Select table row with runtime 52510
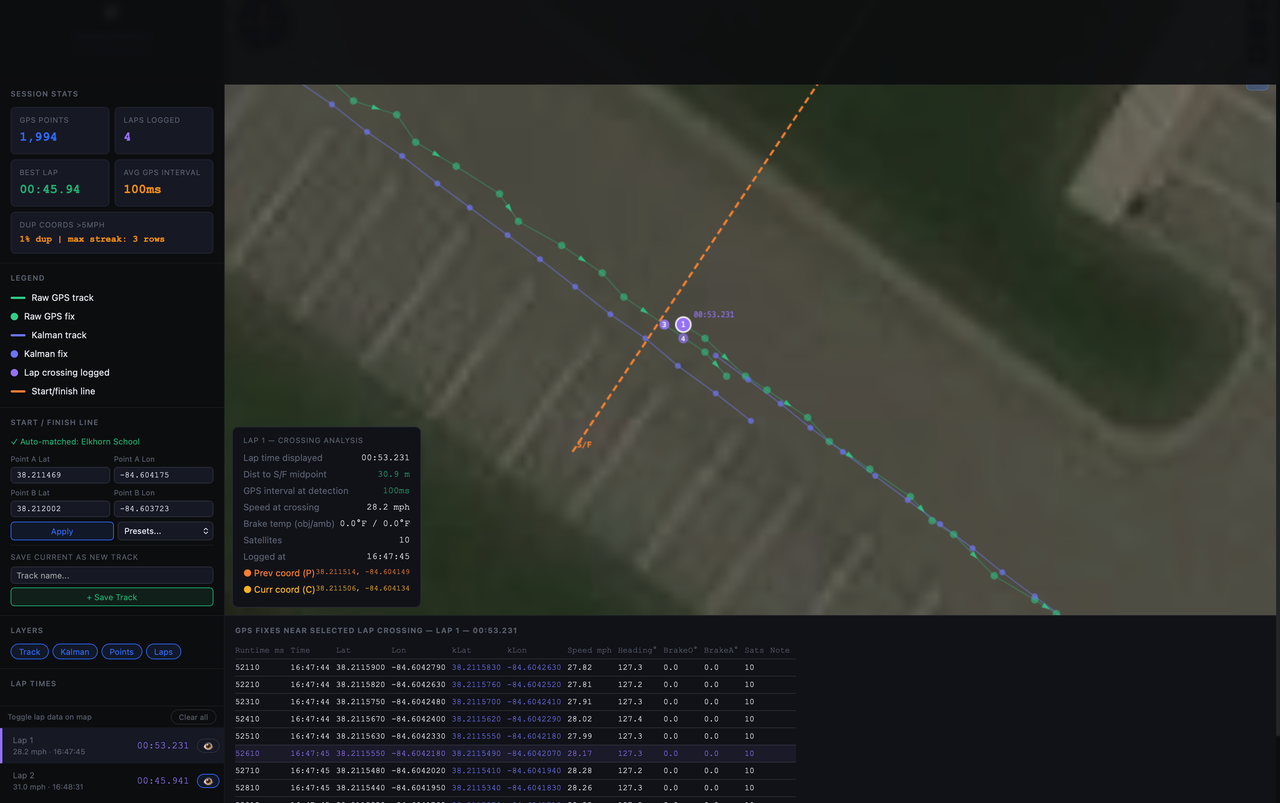Image resolution: width=1280 pixels, height=803 pixels. click(515, 736)
